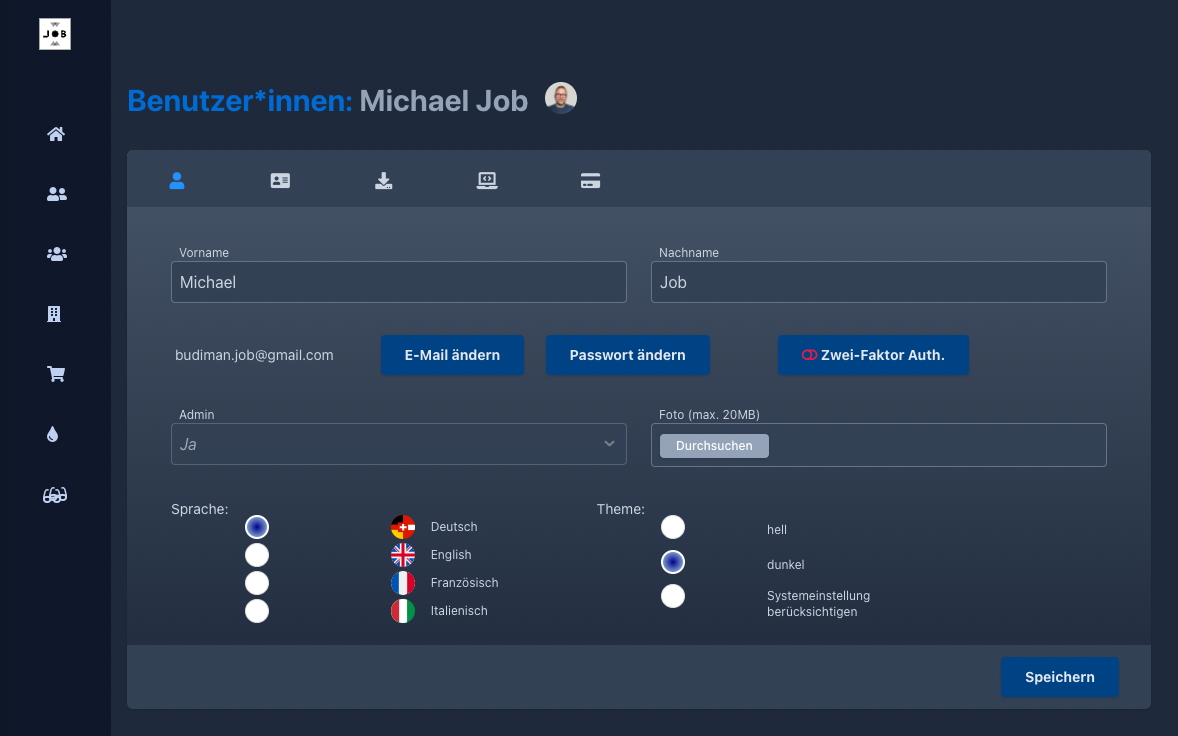Click Passwort ändern button
This screenshot has height=736, width=1178.
tap(627, 355)
